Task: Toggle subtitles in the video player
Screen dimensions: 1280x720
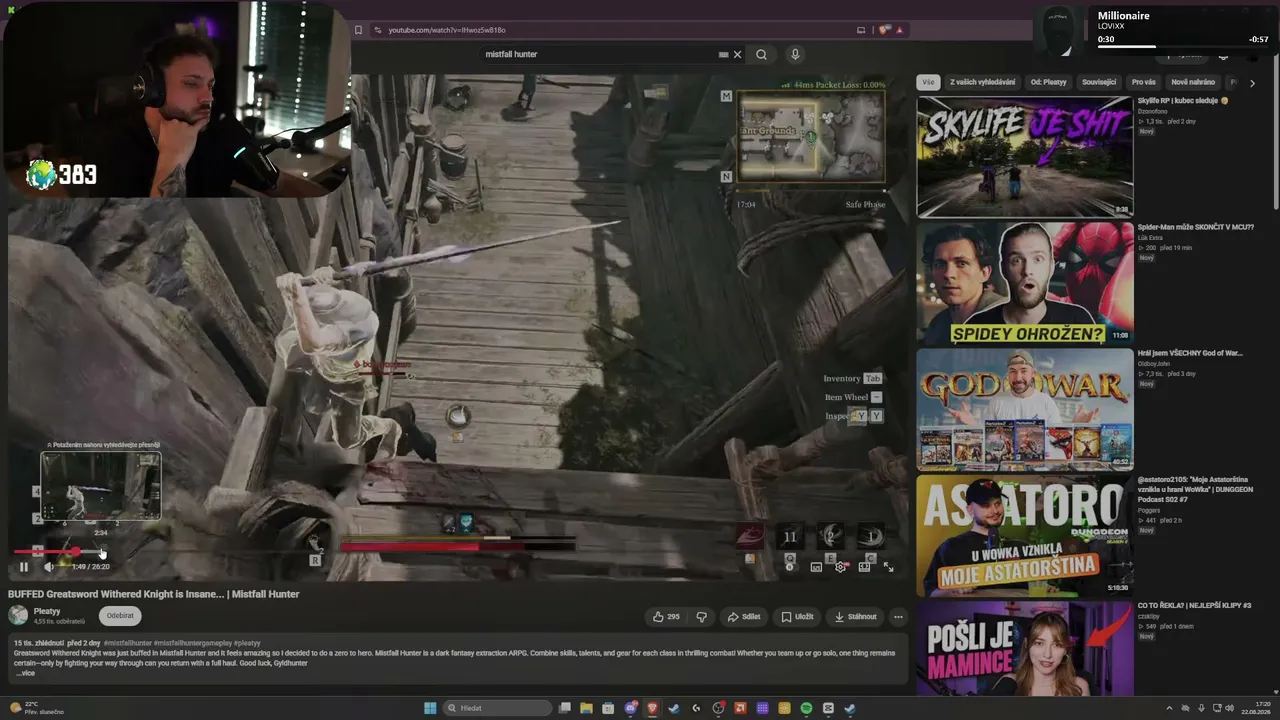Action: tap(816, 567)
